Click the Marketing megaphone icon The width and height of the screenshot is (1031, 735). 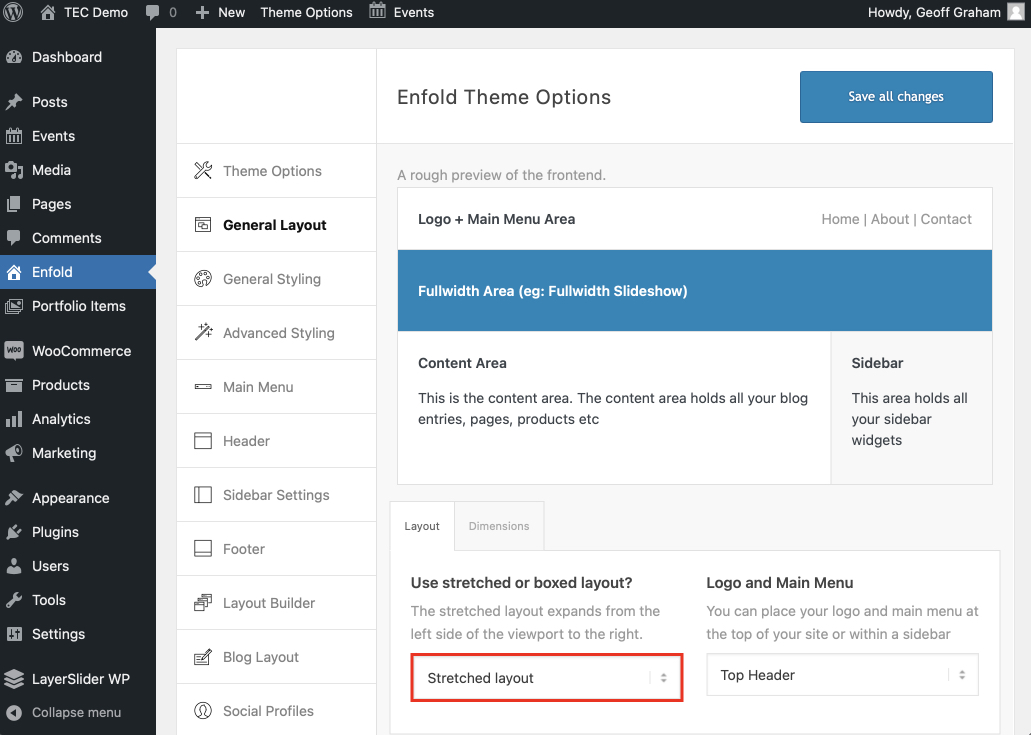tap(14, 453)
